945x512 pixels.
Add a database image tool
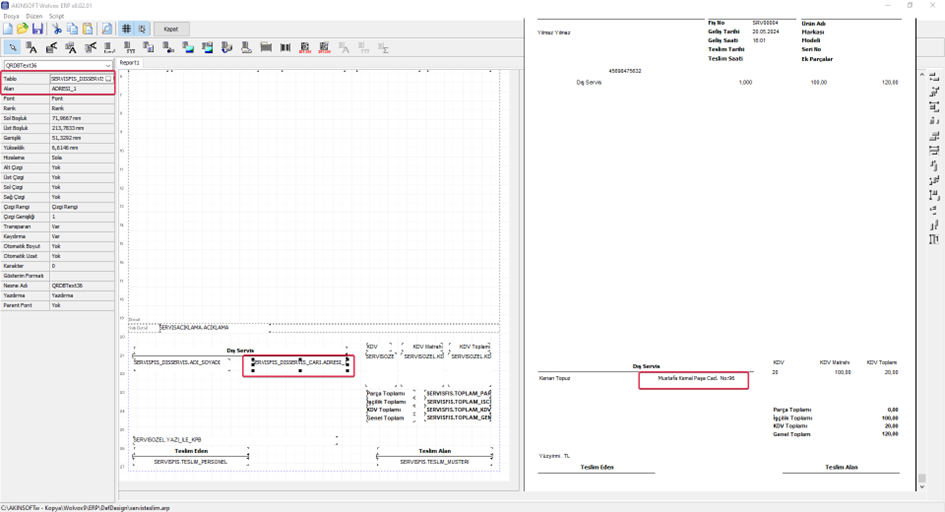[x=207, y=48]
